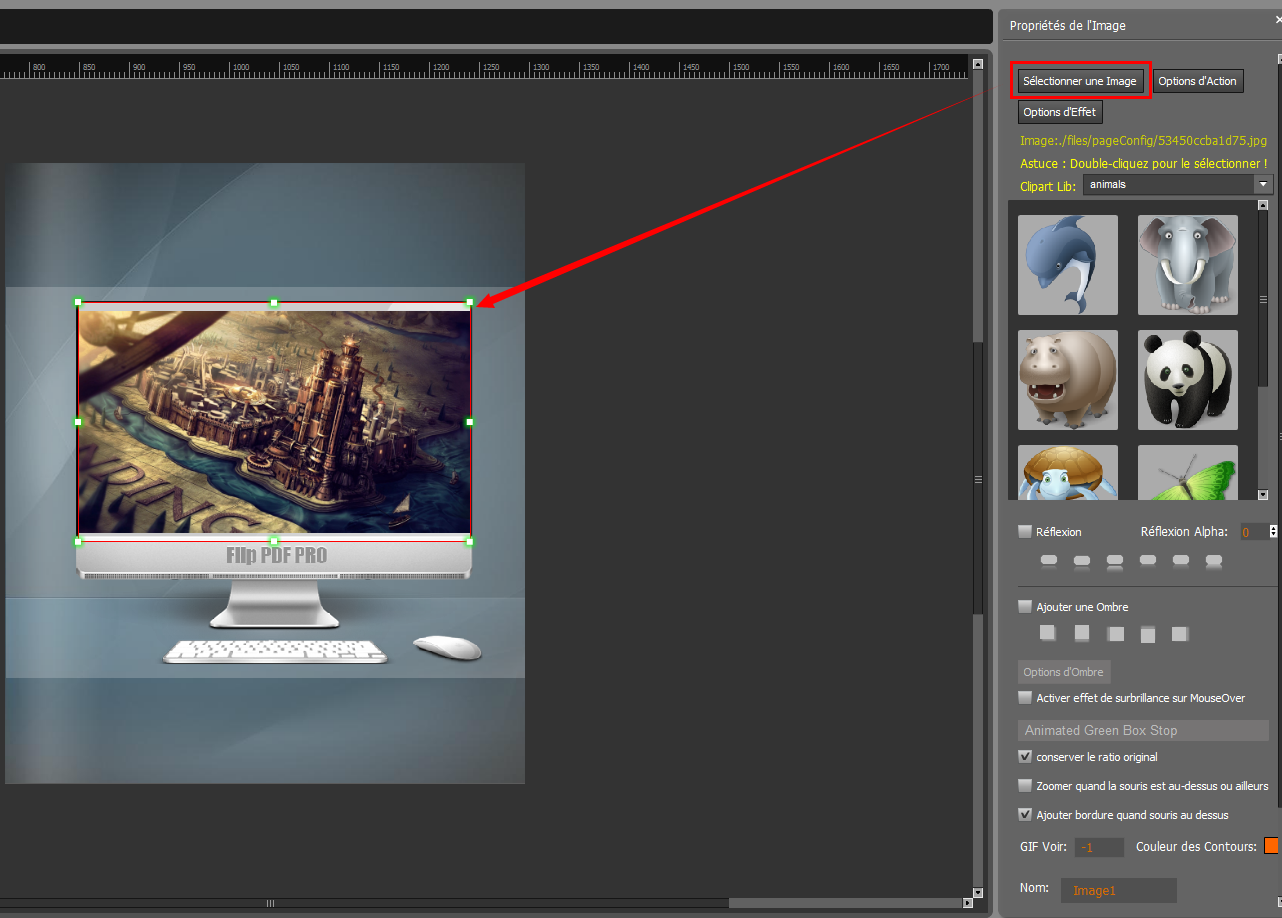The image size is (1282, 918).
Task: Pick the first reflection style preset
Action: [1049, 562]
